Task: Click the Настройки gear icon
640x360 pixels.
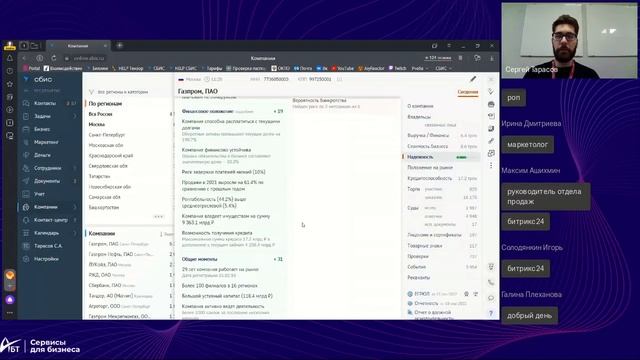Action: [26, 259]
